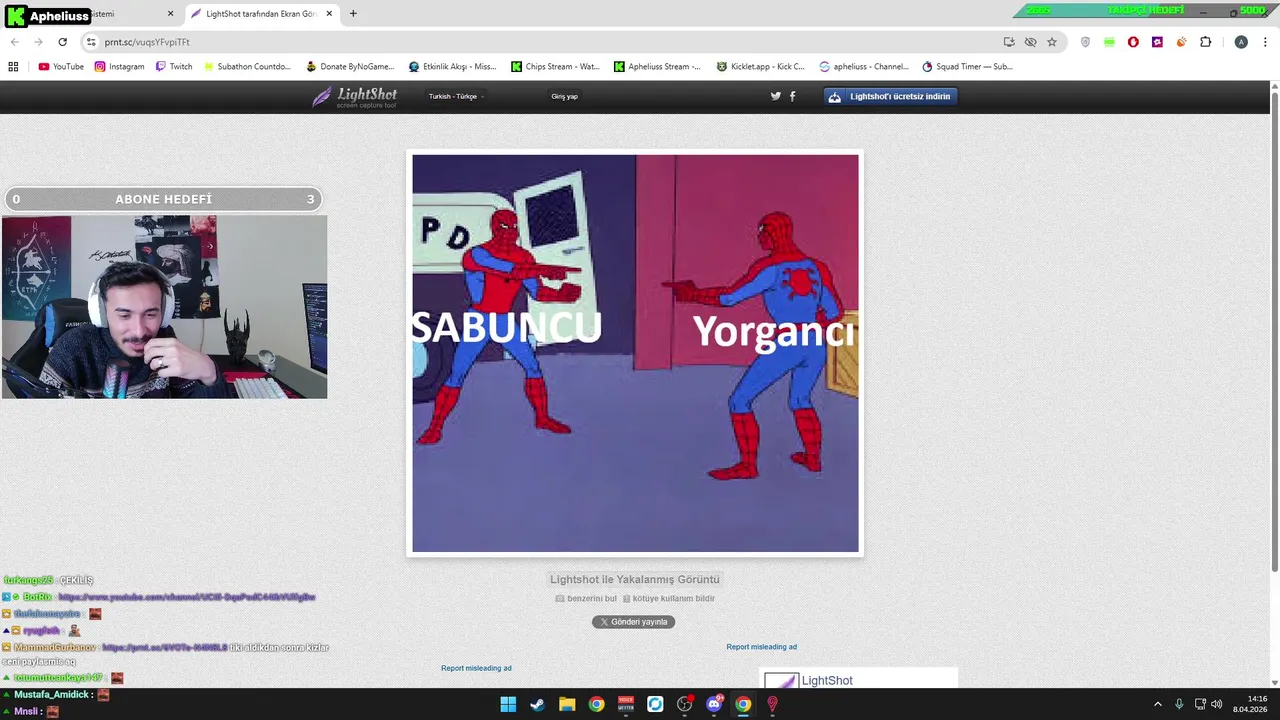
Task: Click the crossed-eye icon in address bar
Action: 1030,42
